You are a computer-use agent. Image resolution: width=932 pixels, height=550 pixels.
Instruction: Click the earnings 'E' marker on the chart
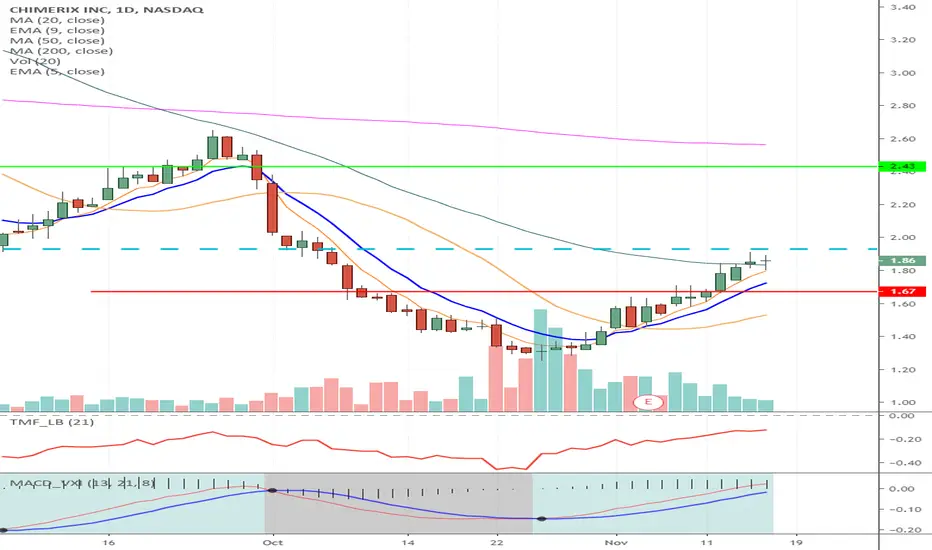(648, 402)
